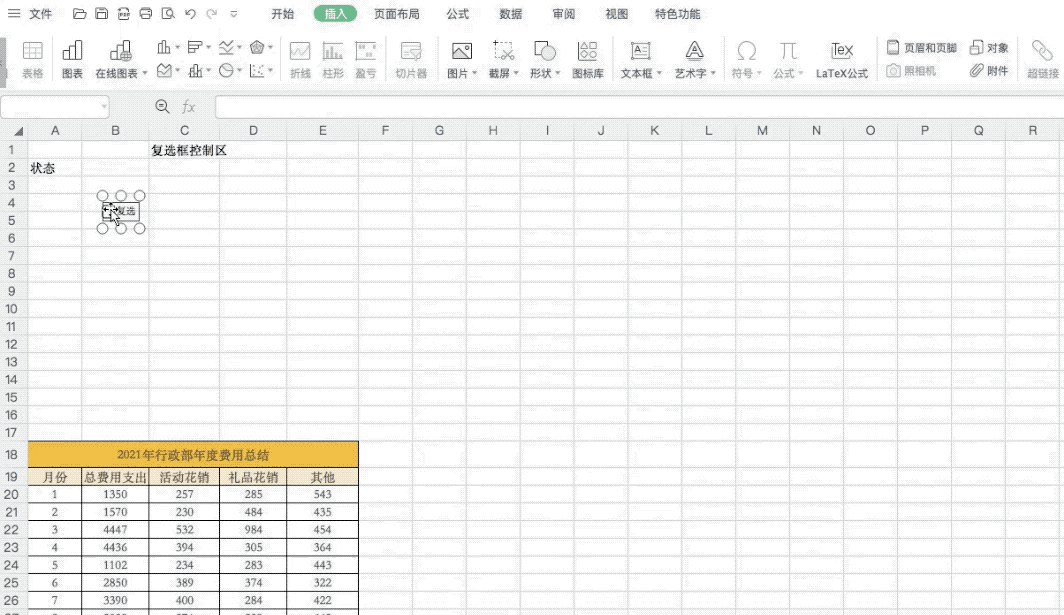Open the name box dropdown arrow

104,107
